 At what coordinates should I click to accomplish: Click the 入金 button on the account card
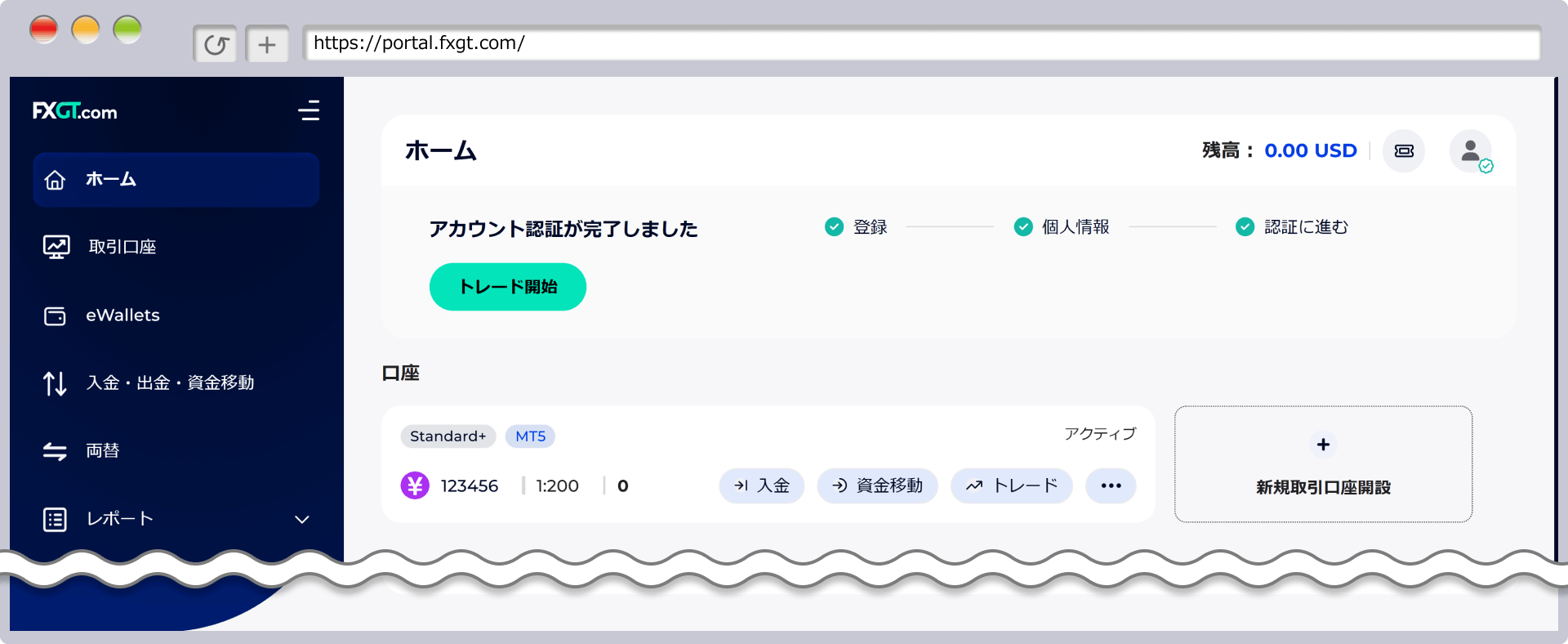[x=762, y=485]
